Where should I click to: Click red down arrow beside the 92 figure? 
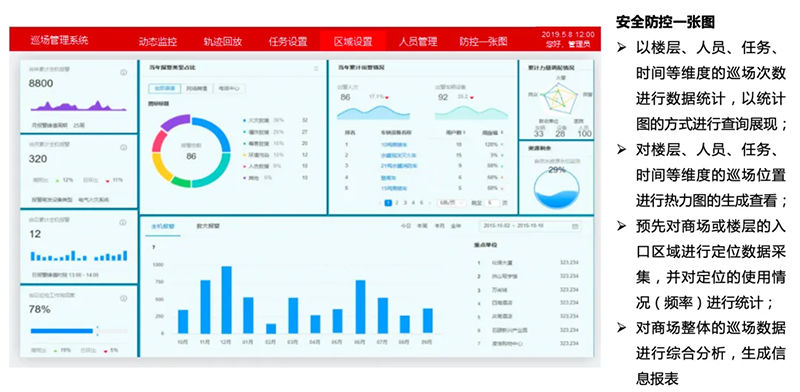(x=473, y=97)
